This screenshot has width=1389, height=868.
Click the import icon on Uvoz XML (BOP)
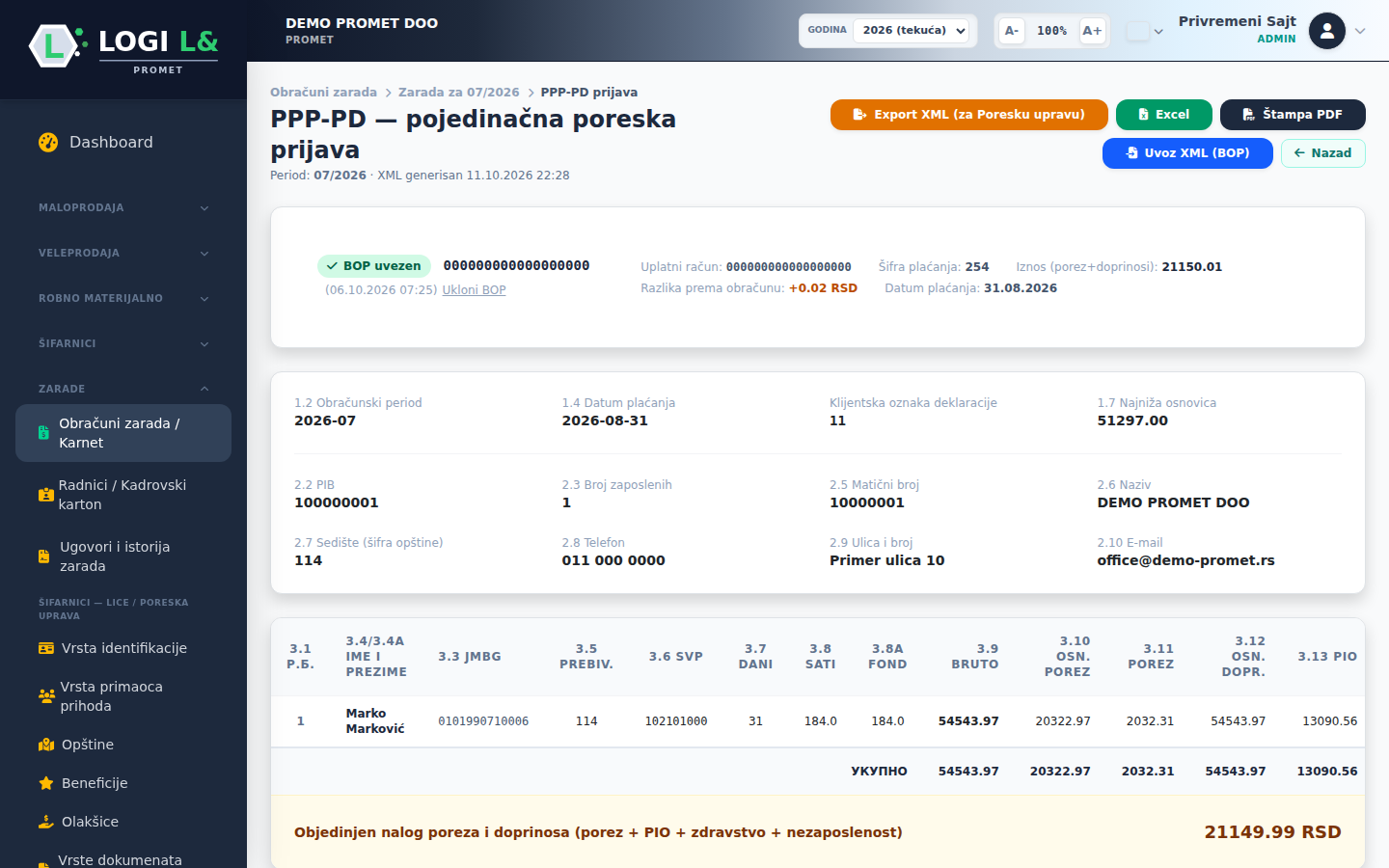pos(1132,153)
